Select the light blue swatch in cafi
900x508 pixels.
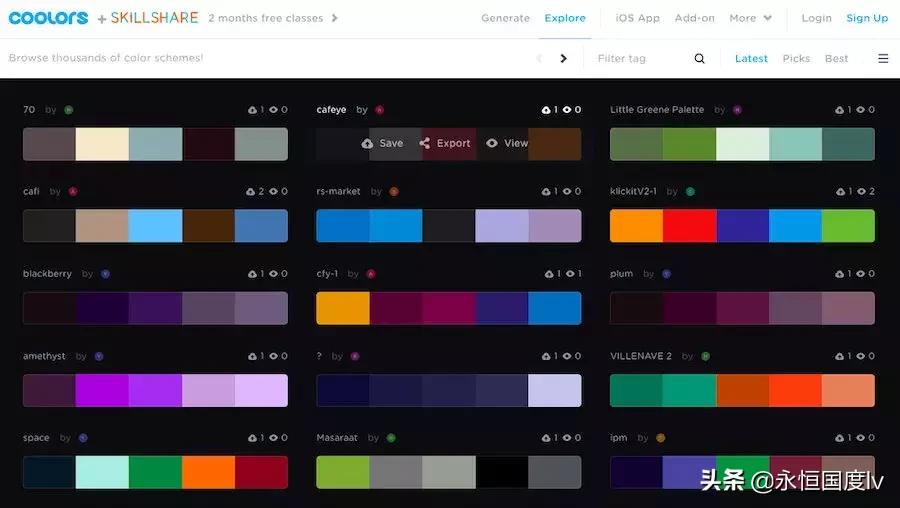click(156, 226)
